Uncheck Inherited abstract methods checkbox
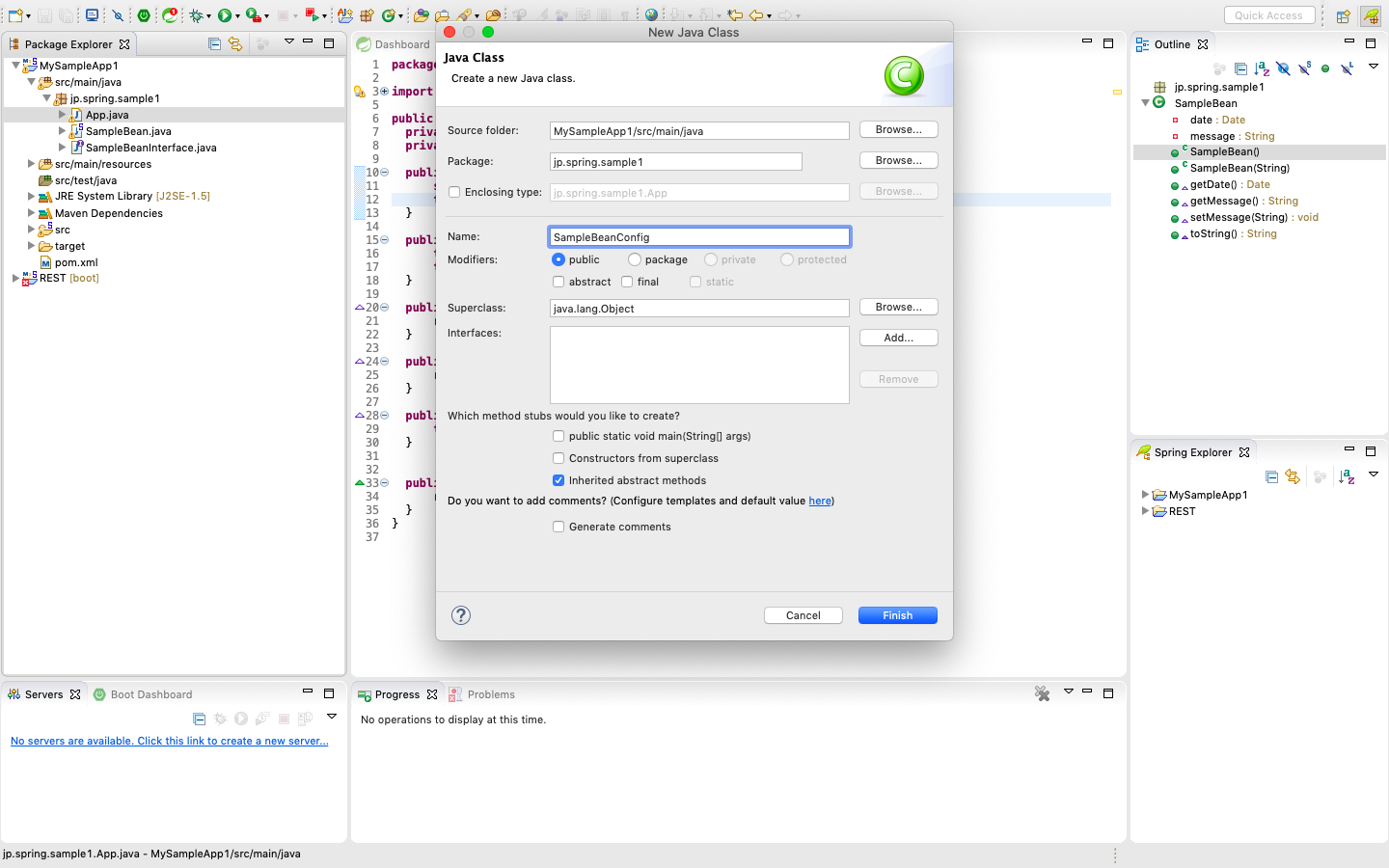The height and width of the screenshot is (868, 1389). click(x=558, y=480)
